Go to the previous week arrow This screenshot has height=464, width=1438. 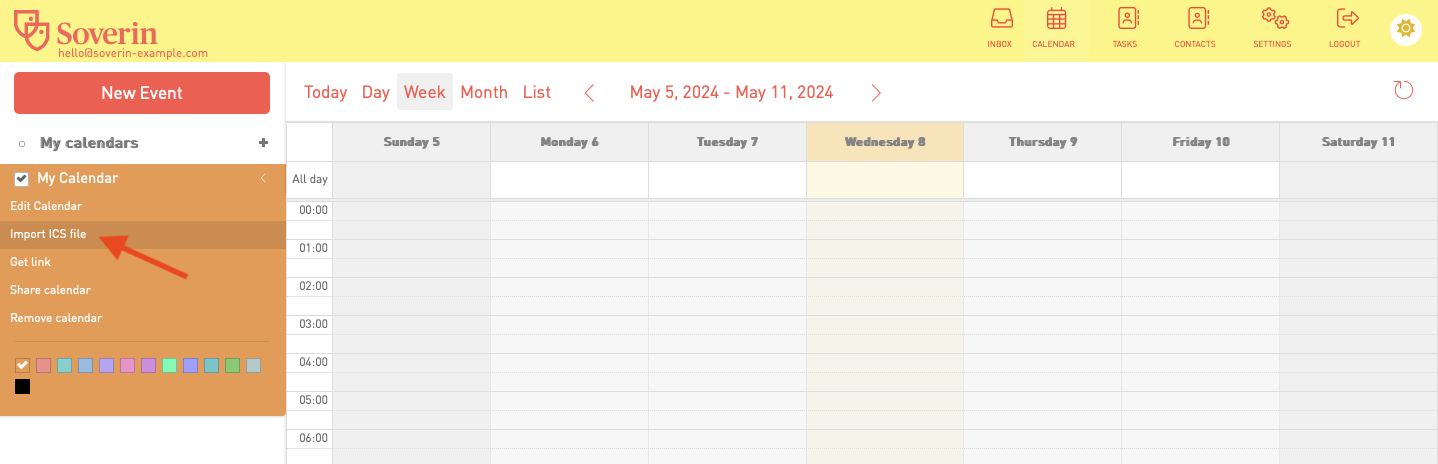[589, 93]
